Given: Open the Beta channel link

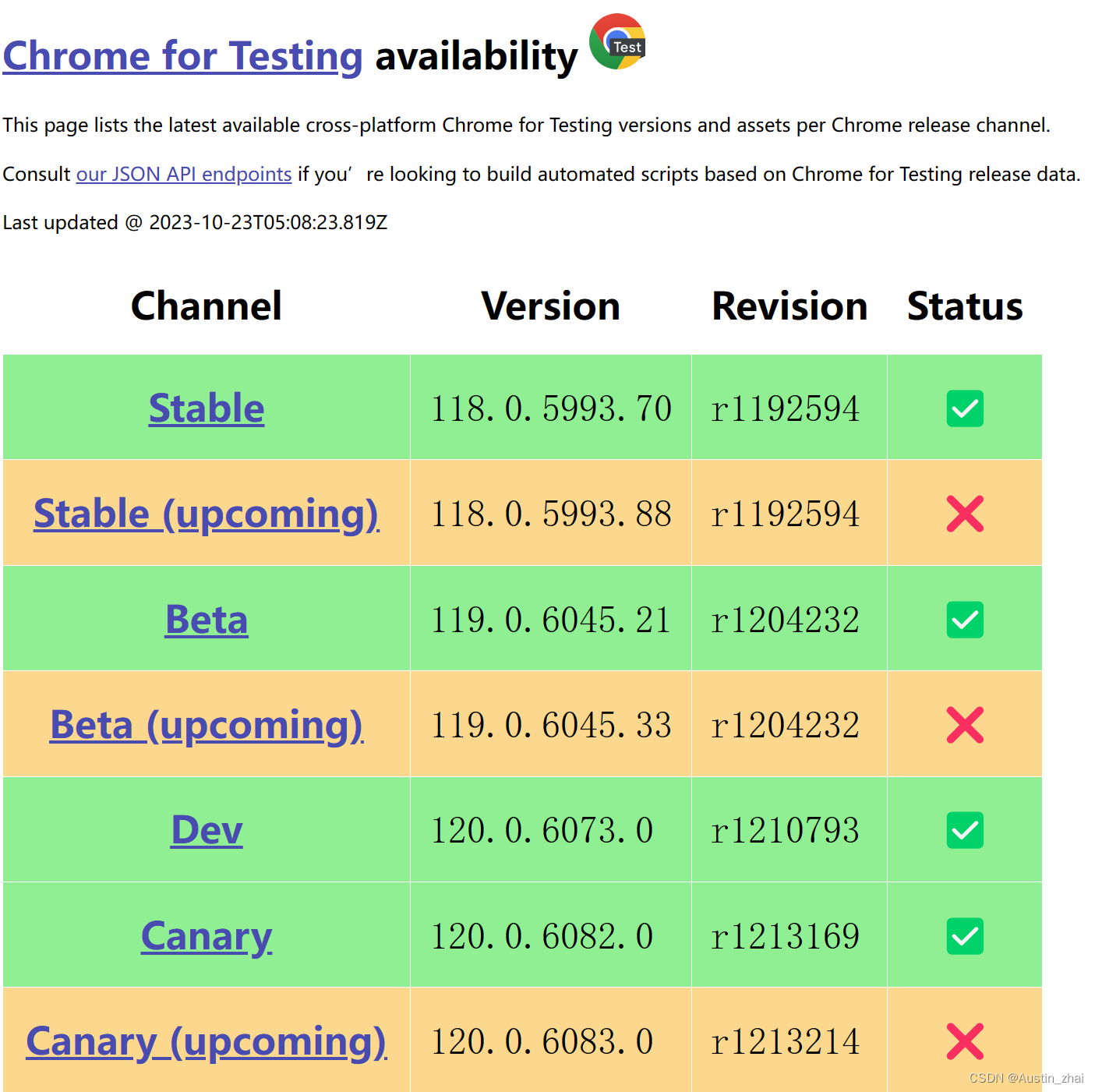Looking at the screenshot, I should click(x=207, y=620).
